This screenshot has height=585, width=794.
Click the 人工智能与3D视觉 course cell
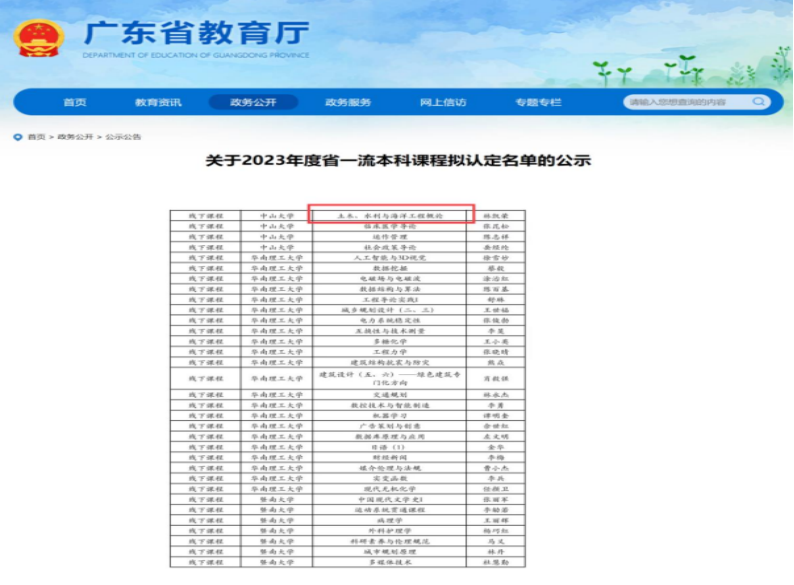pos(390,257)
